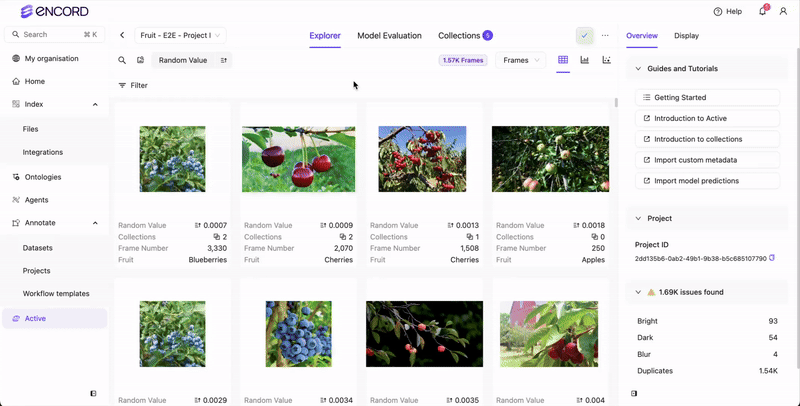Collapse the 1.69K issues found section
The width and height of the screenshot is (800, 406).
coord(638,292)
